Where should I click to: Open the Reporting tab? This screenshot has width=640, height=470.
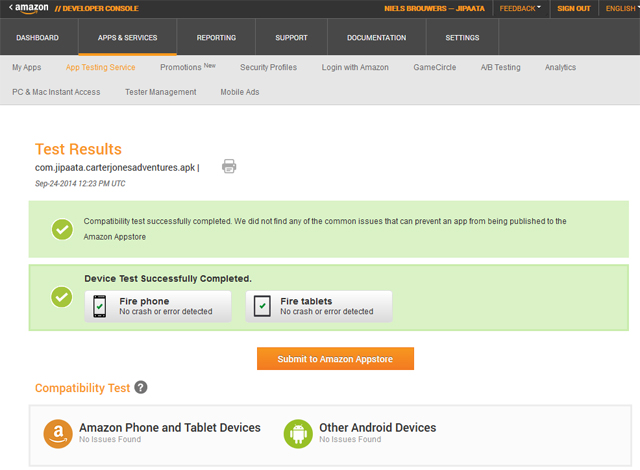coord(216,38)
